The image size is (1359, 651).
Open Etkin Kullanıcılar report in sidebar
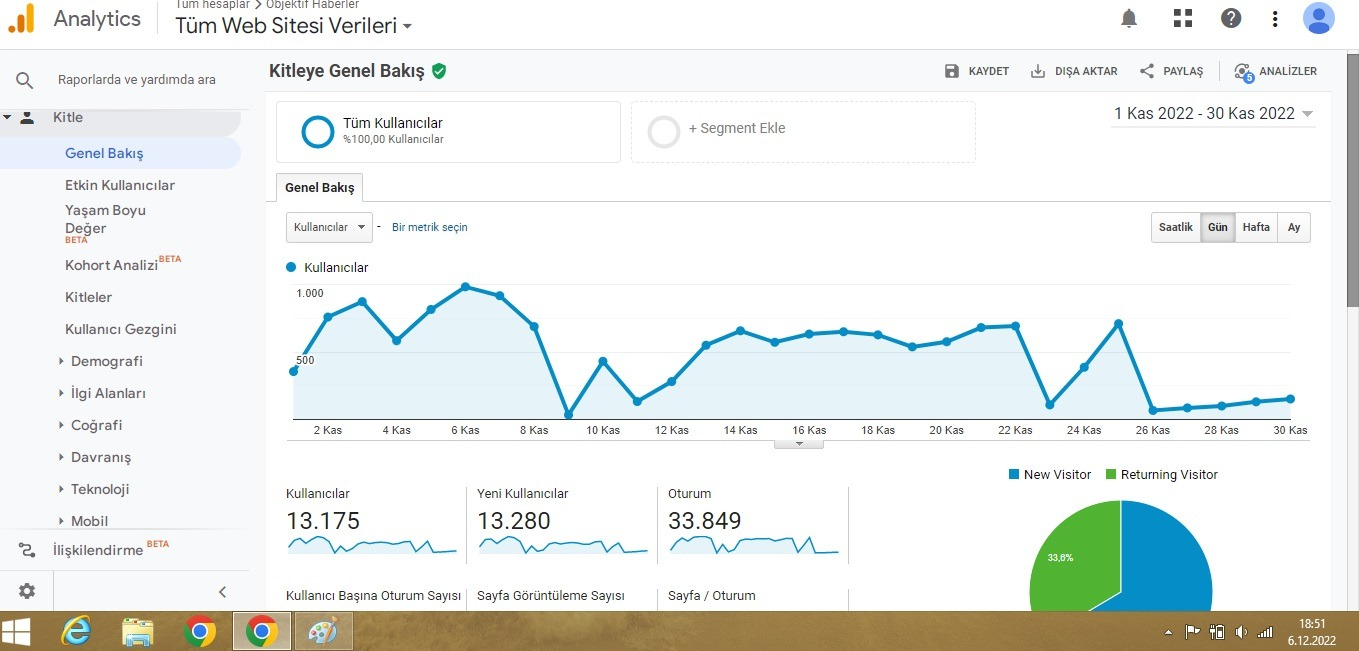tap(120, 185)
